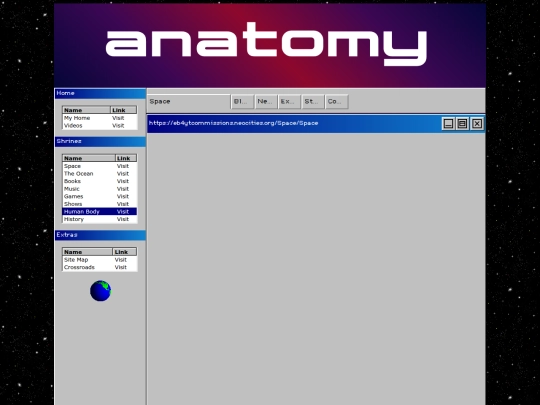Switch to the 'Ne...' tab

point(266,102)
